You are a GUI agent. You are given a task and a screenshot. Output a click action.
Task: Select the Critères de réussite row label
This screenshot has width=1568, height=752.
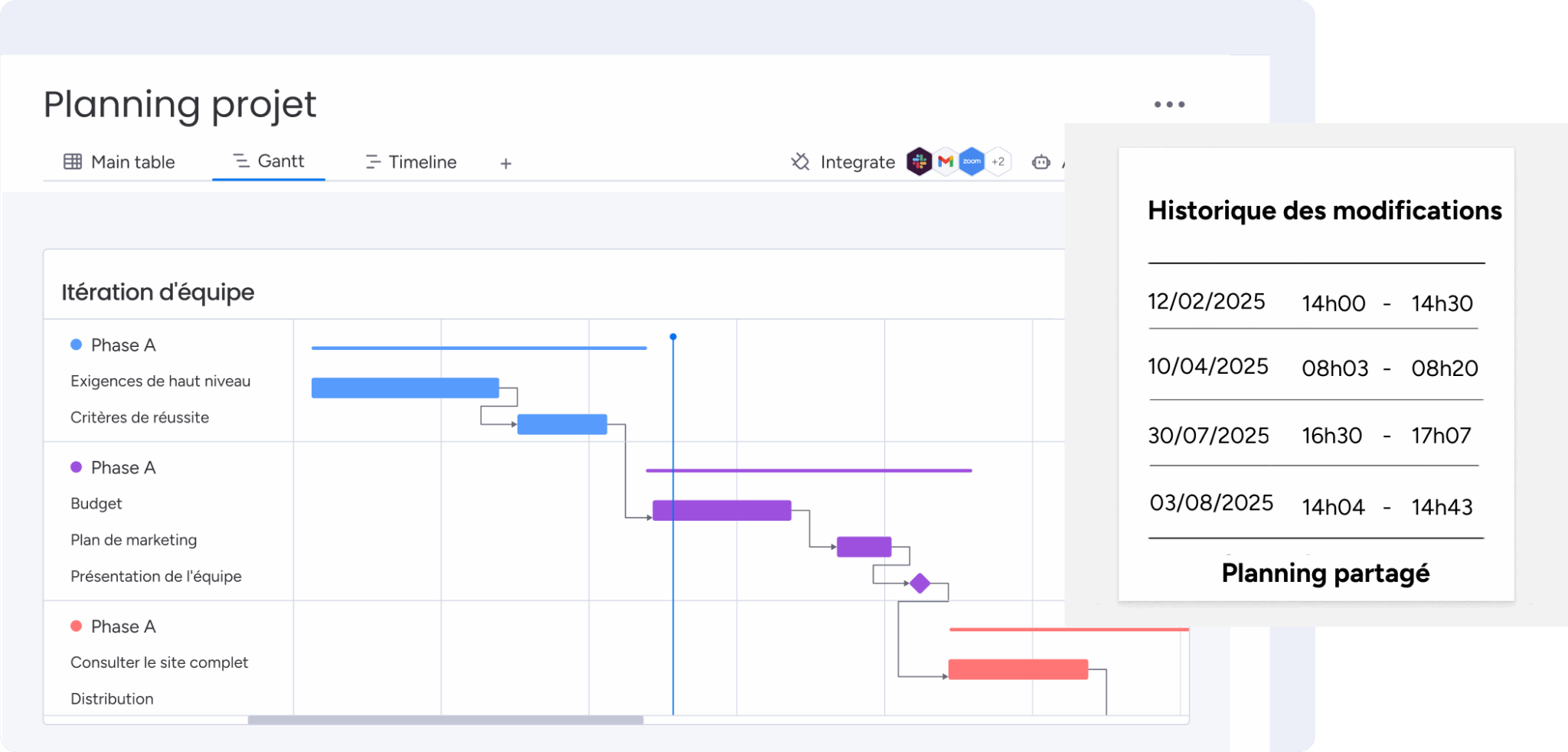[x=139, y=417]
